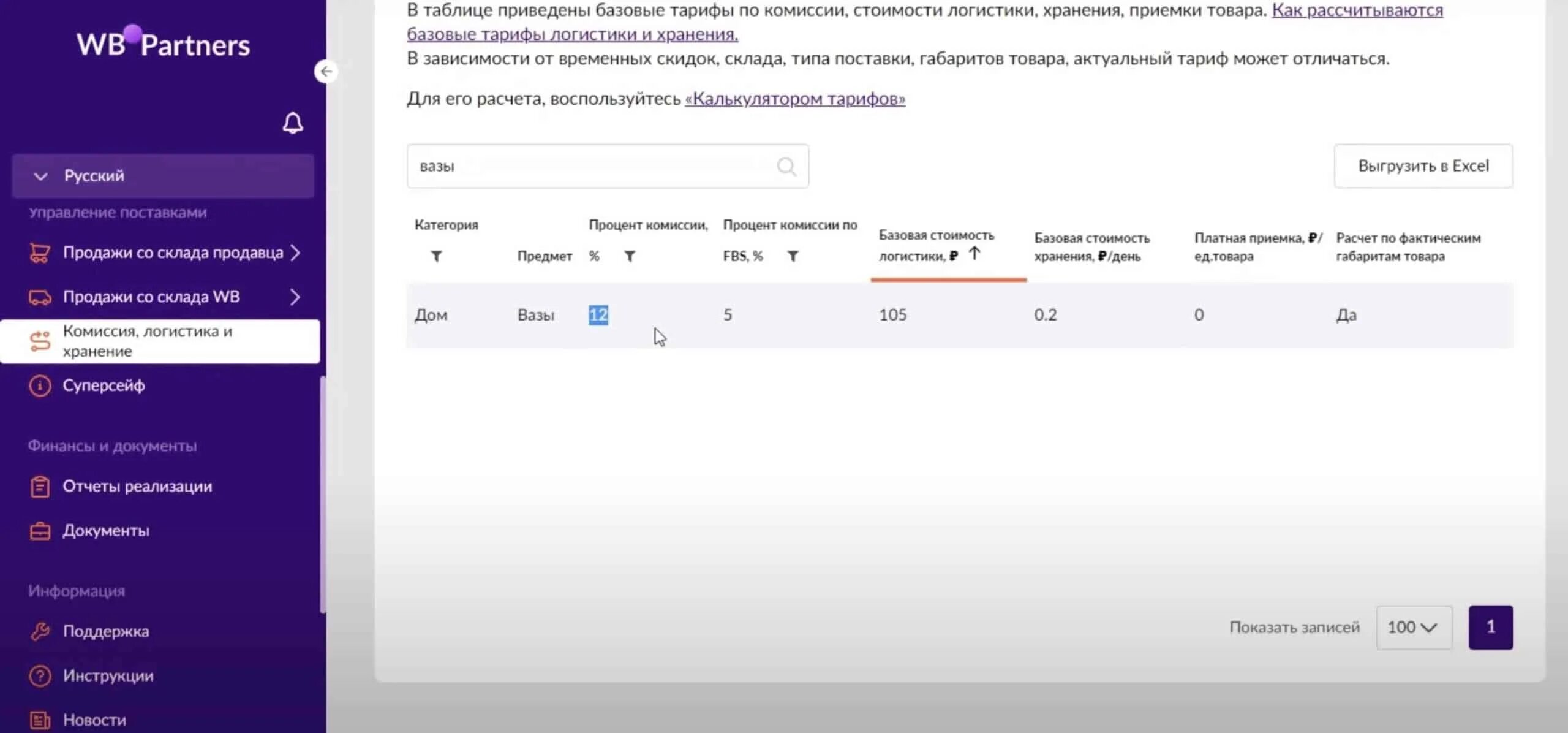
Task: Expand Продажи со склада WB submenu
Action: 295,297
